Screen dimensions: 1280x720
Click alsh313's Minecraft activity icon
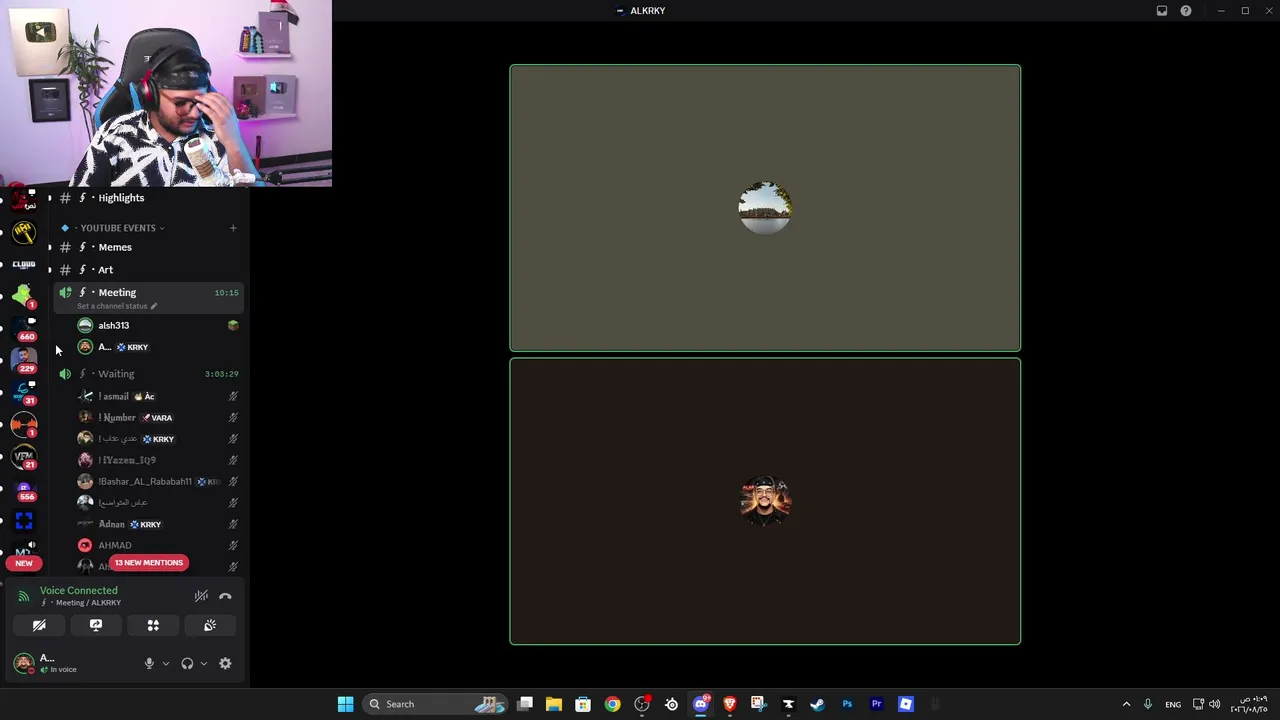click(x=233, y=325)
